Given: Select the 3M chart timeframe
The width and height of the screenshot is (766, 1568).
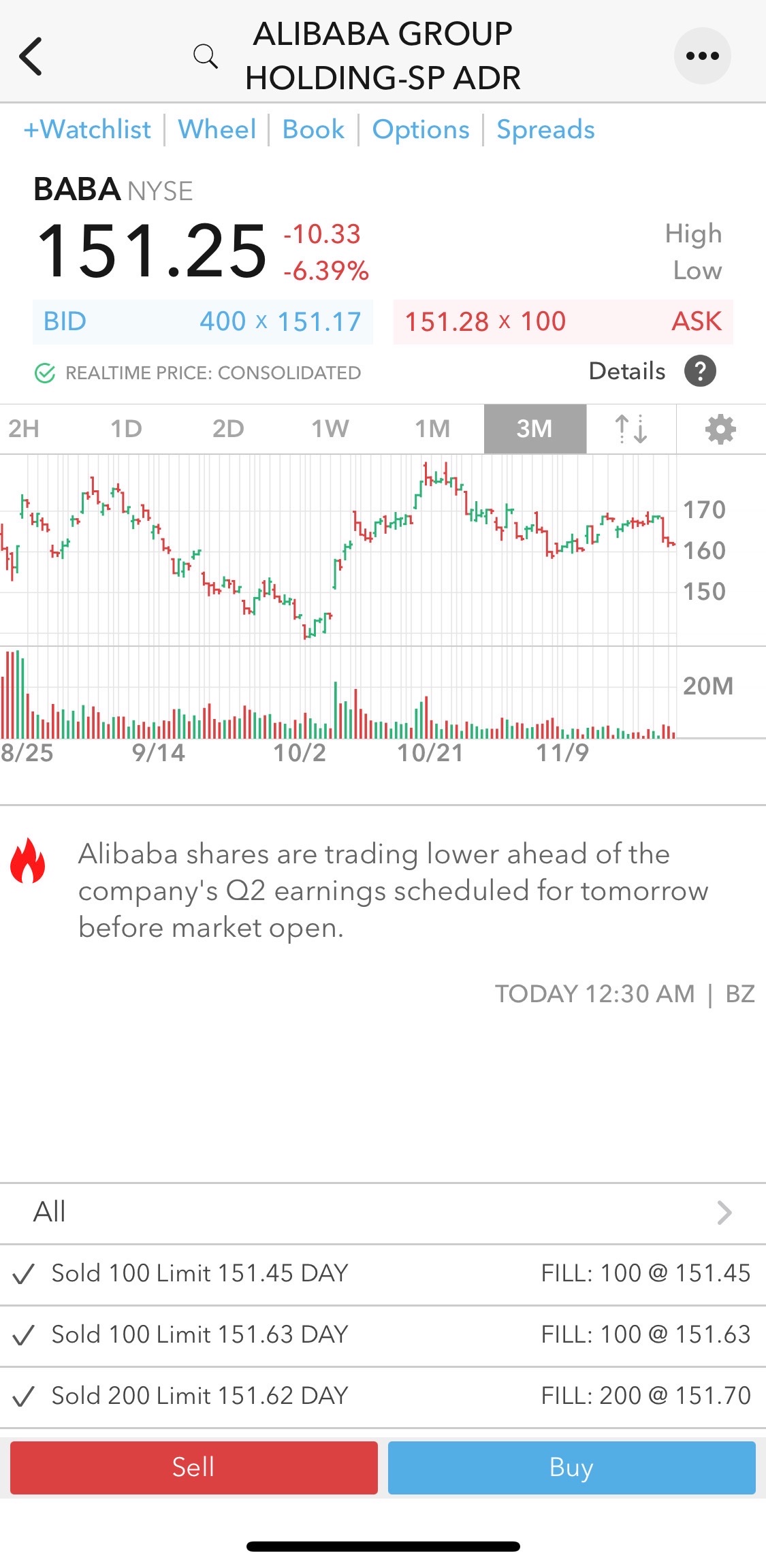Looking at the screenshot, I should click(x=534, y=429).
